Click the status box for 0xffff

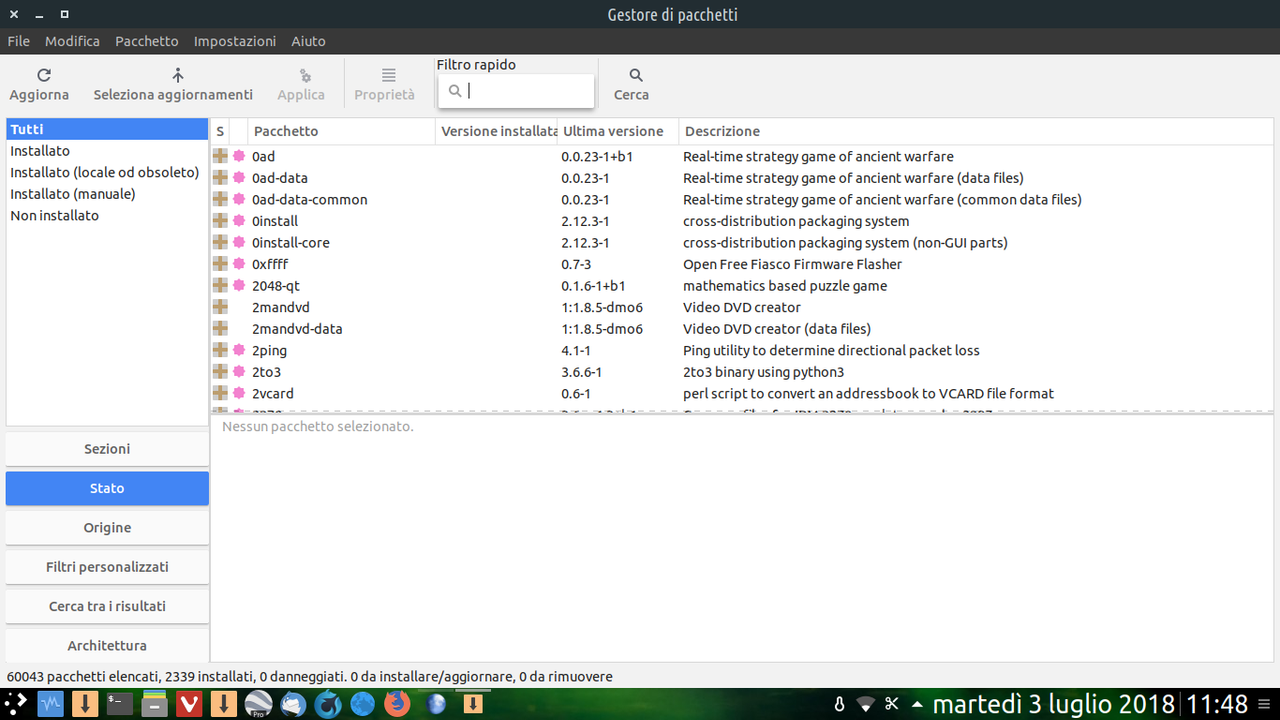click(x=220, y=264)
